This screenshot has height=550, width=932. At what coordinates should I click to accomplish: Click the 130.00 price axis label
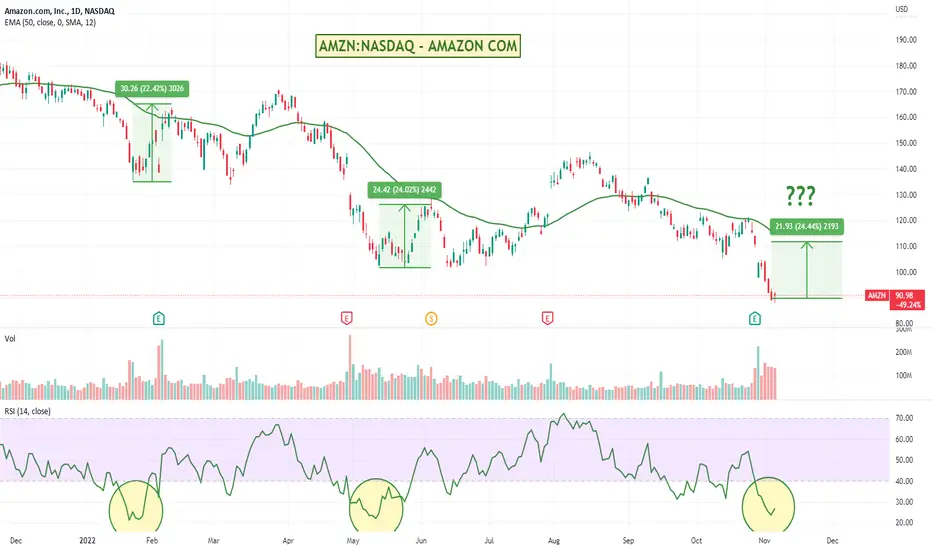coord(906,195)
